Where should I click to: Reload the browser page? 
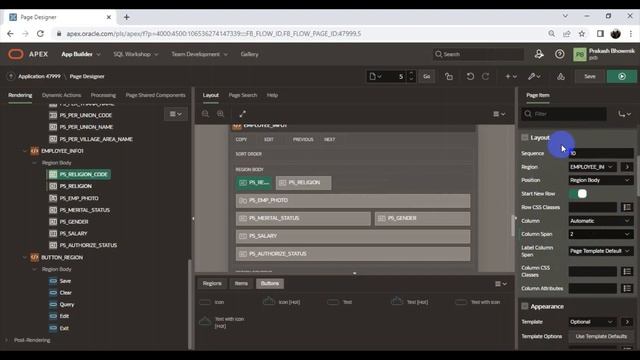pyautogui.click(x=40, y=34)
